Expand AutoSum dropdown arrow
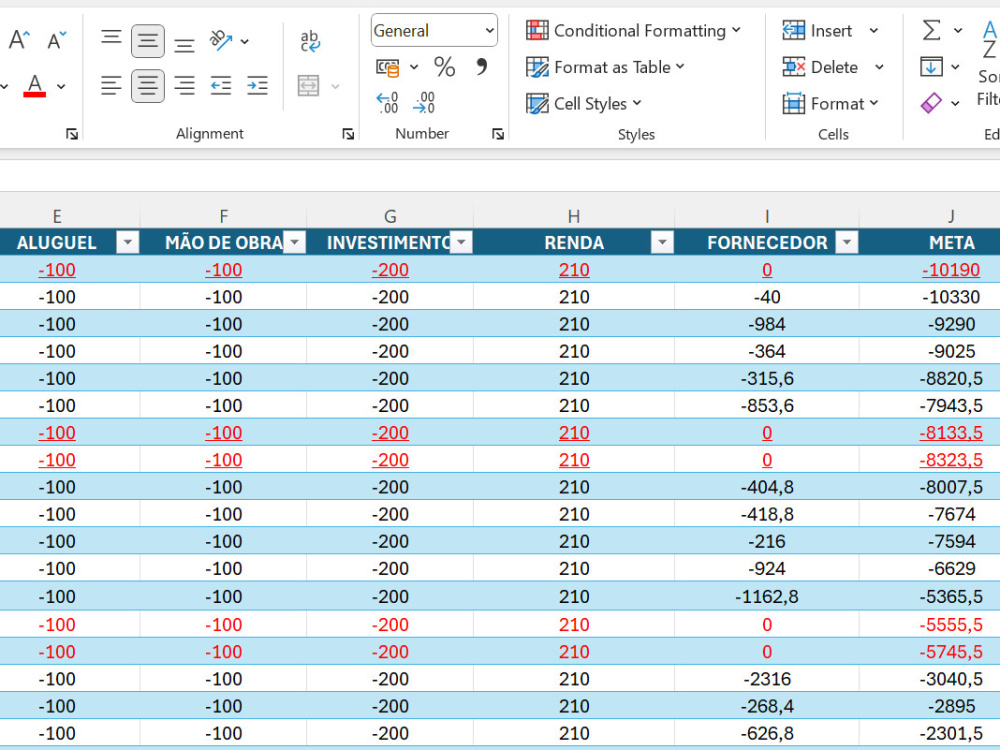This screenshot has height=750, width=1000. point(958,31)
